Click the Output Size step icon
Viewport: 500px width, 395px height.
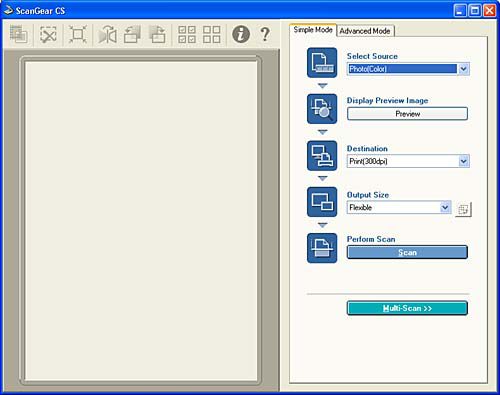(322, 202)
